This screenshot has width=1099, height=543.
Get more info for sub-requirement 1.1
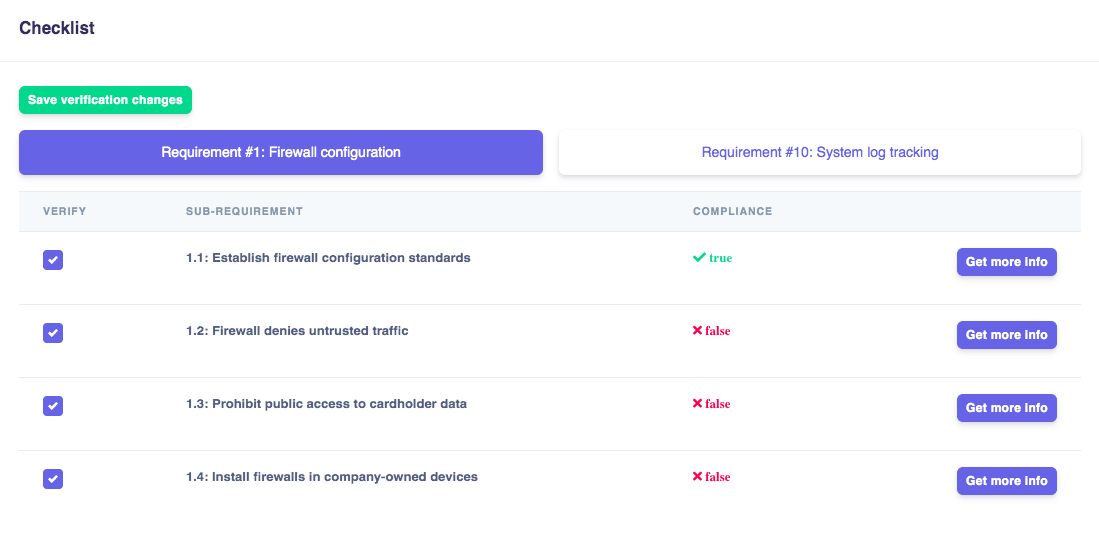pyautogui.click(x=1006, y=262)
